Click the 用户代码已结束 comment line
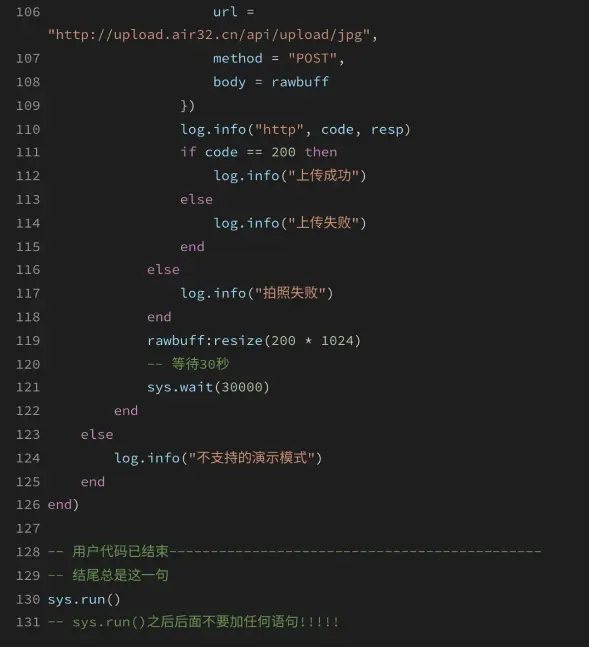589x647 pixels. tap(294, 552)
